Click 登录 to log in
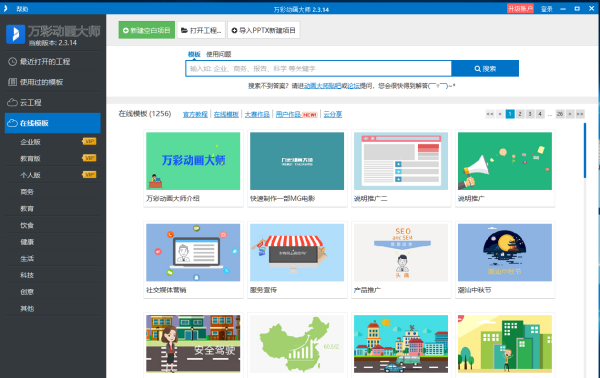 (x=546, y=9)
